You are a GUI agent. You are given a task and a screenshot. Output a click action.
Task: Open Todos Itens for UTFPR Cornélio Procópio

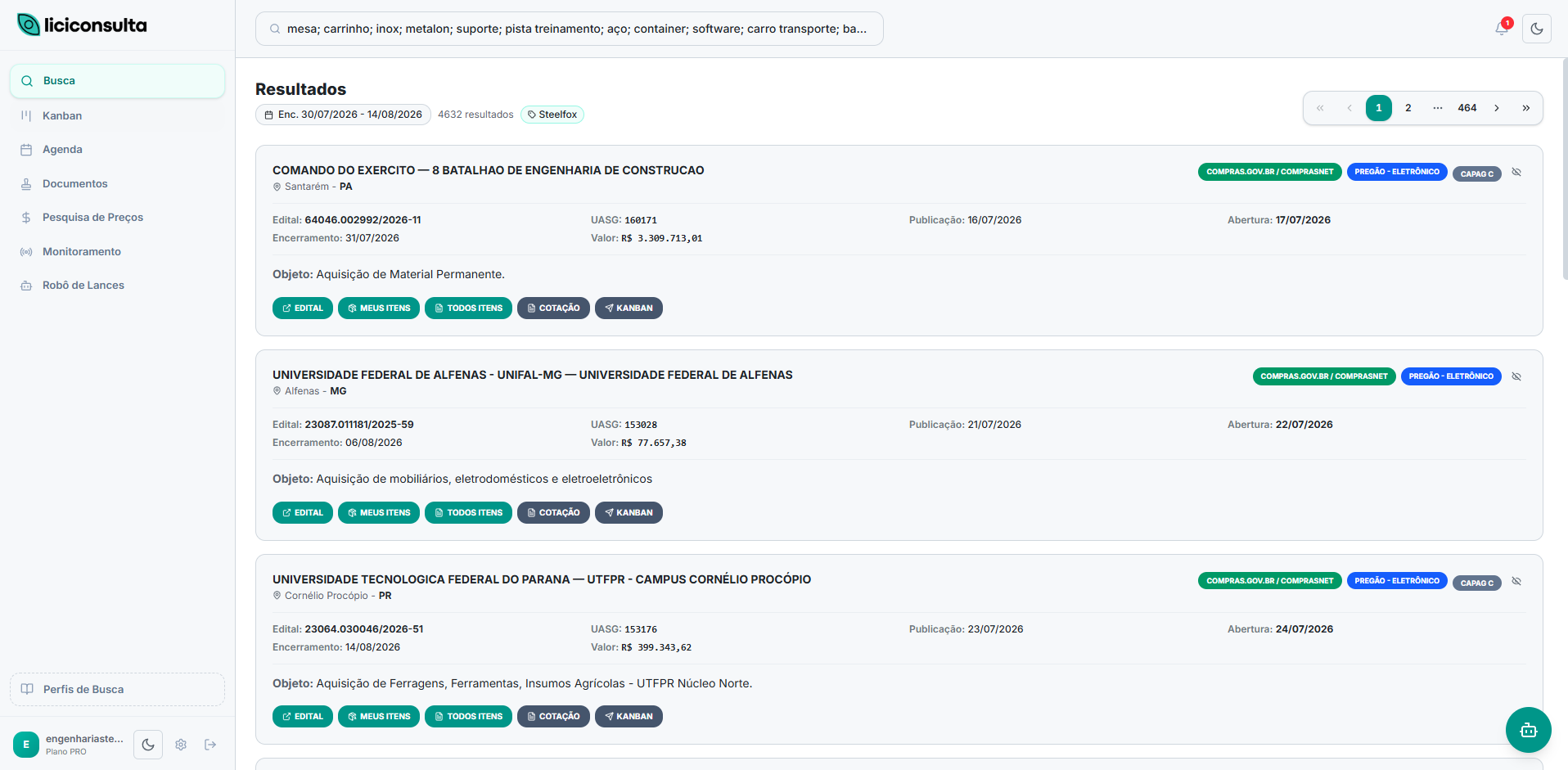tap(469, 717)
